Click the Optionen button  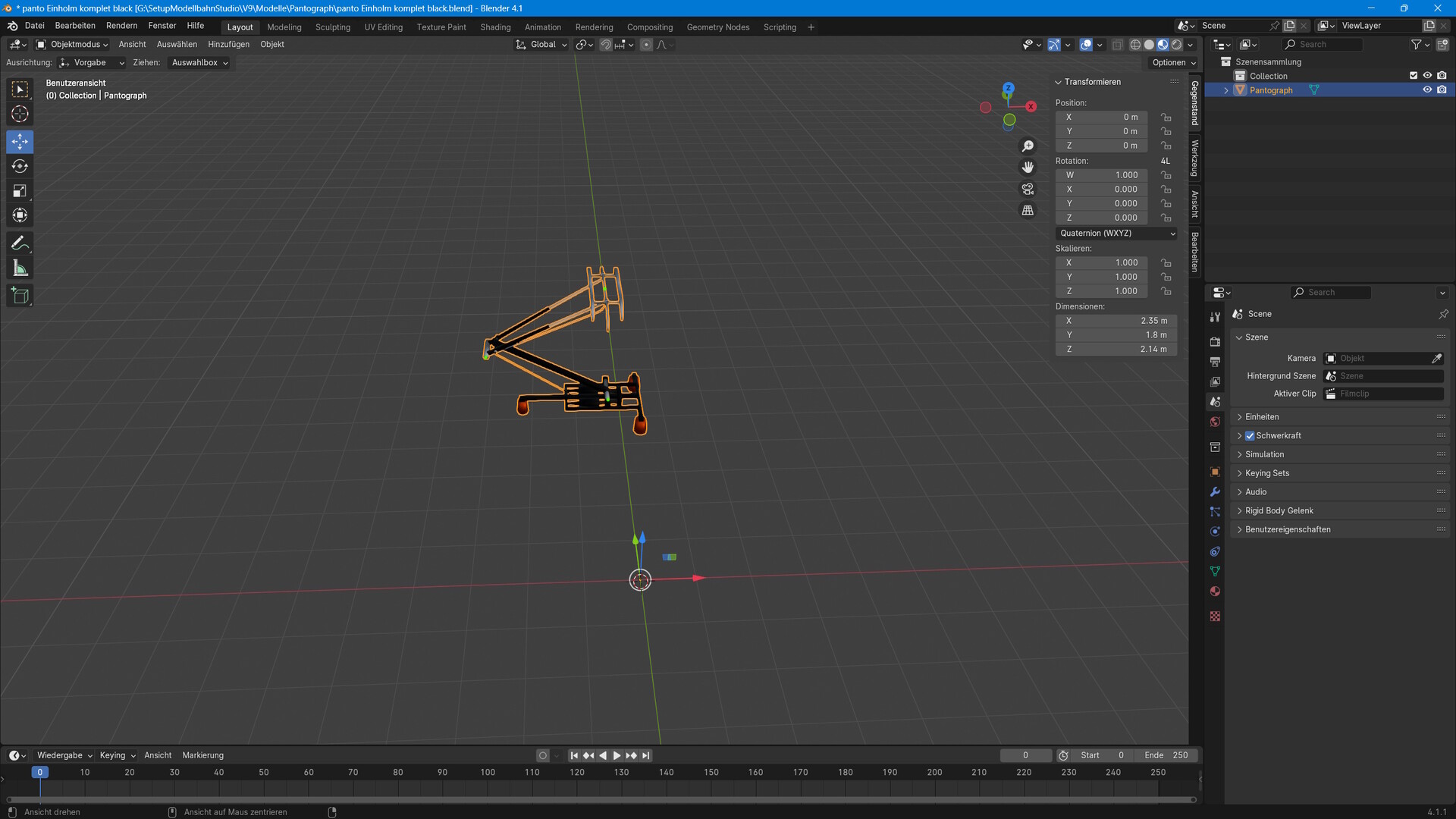click(x=1172, y=63)
